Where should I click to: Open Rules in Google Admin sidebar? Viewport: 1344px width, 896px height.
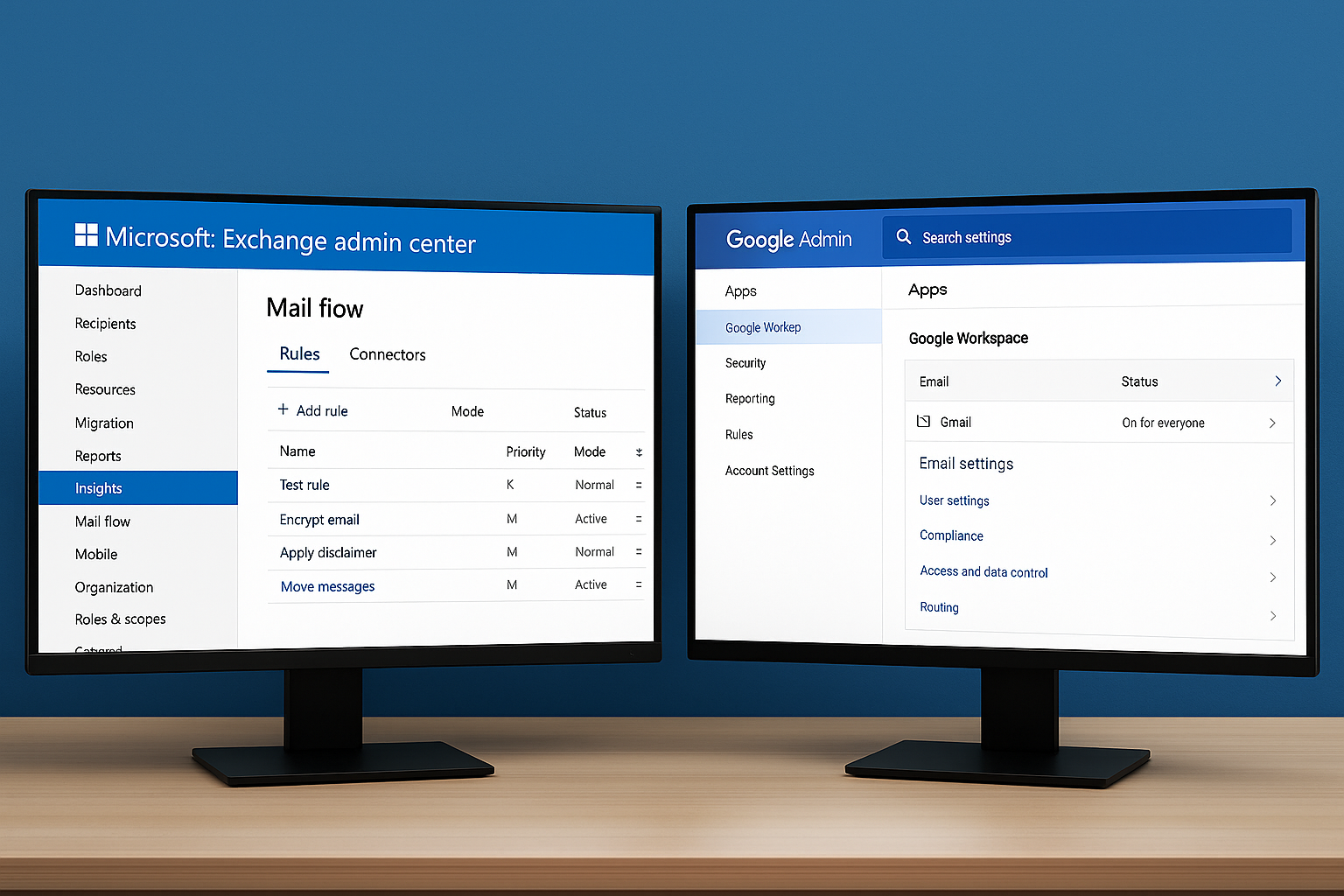pyautogui.click(x=738, y=435)
